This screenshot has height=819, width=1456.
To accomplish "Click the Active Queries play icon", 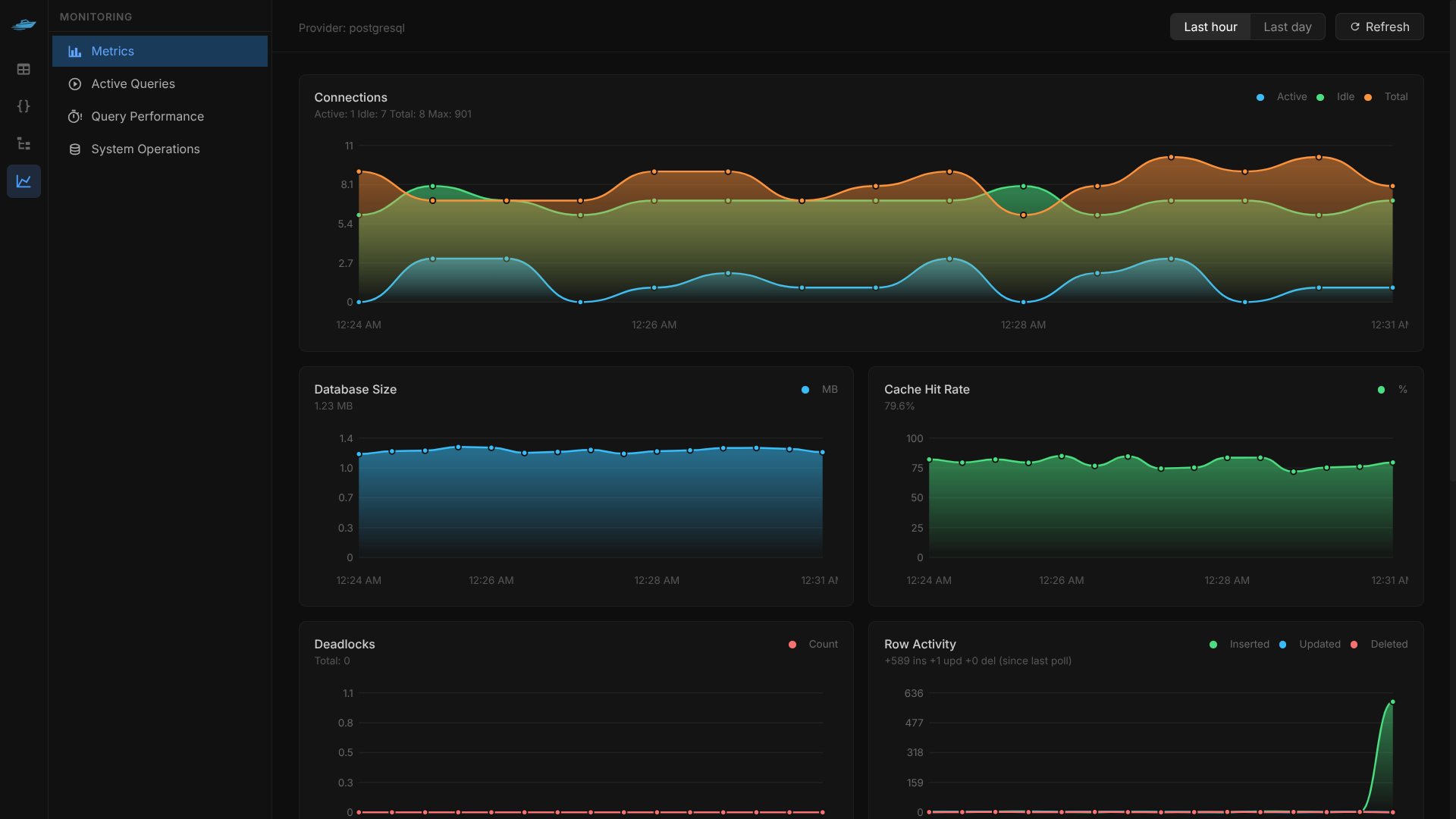I will (74, 84).
